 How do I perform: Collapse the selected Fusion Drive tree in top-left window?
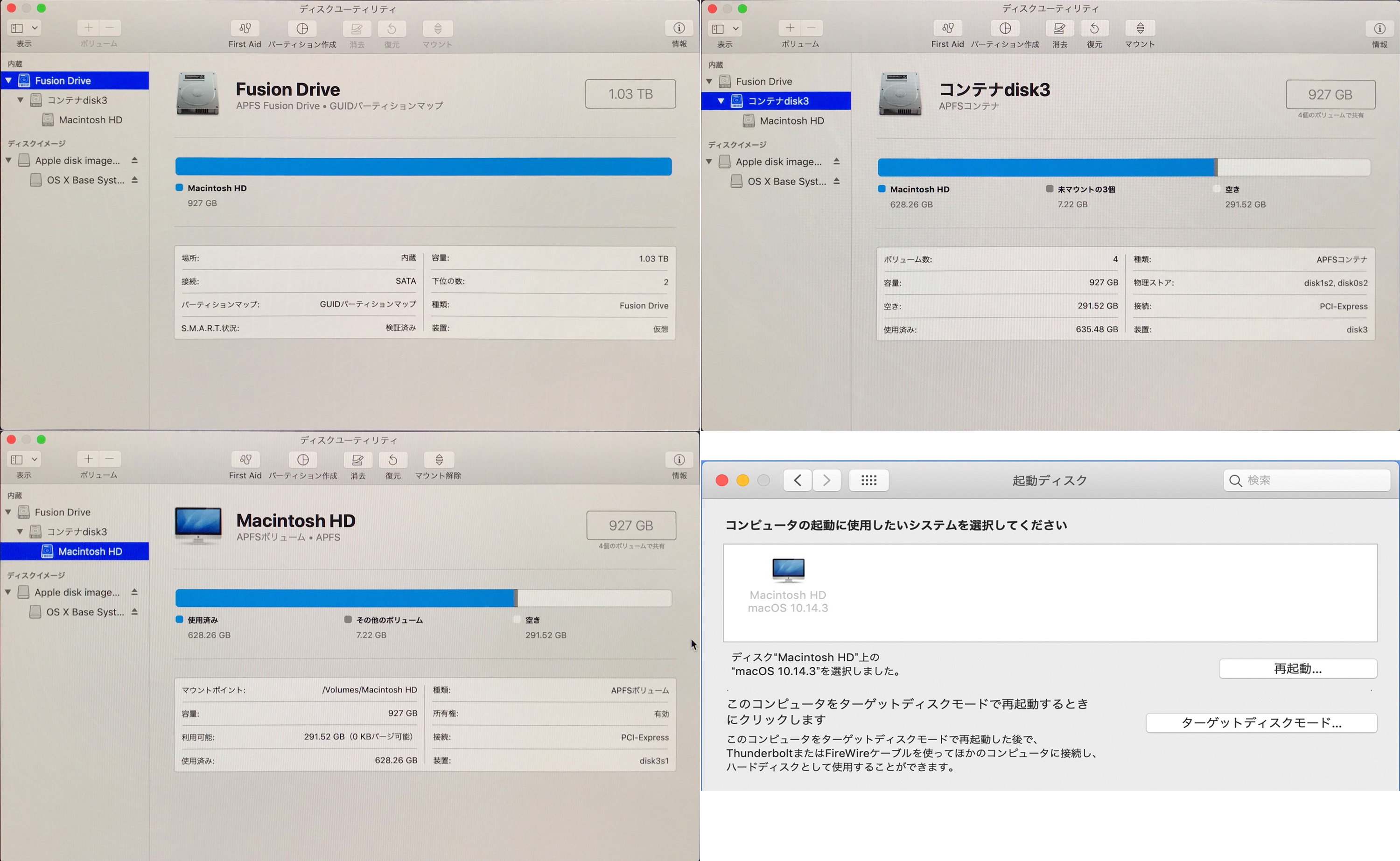(8, 80)
